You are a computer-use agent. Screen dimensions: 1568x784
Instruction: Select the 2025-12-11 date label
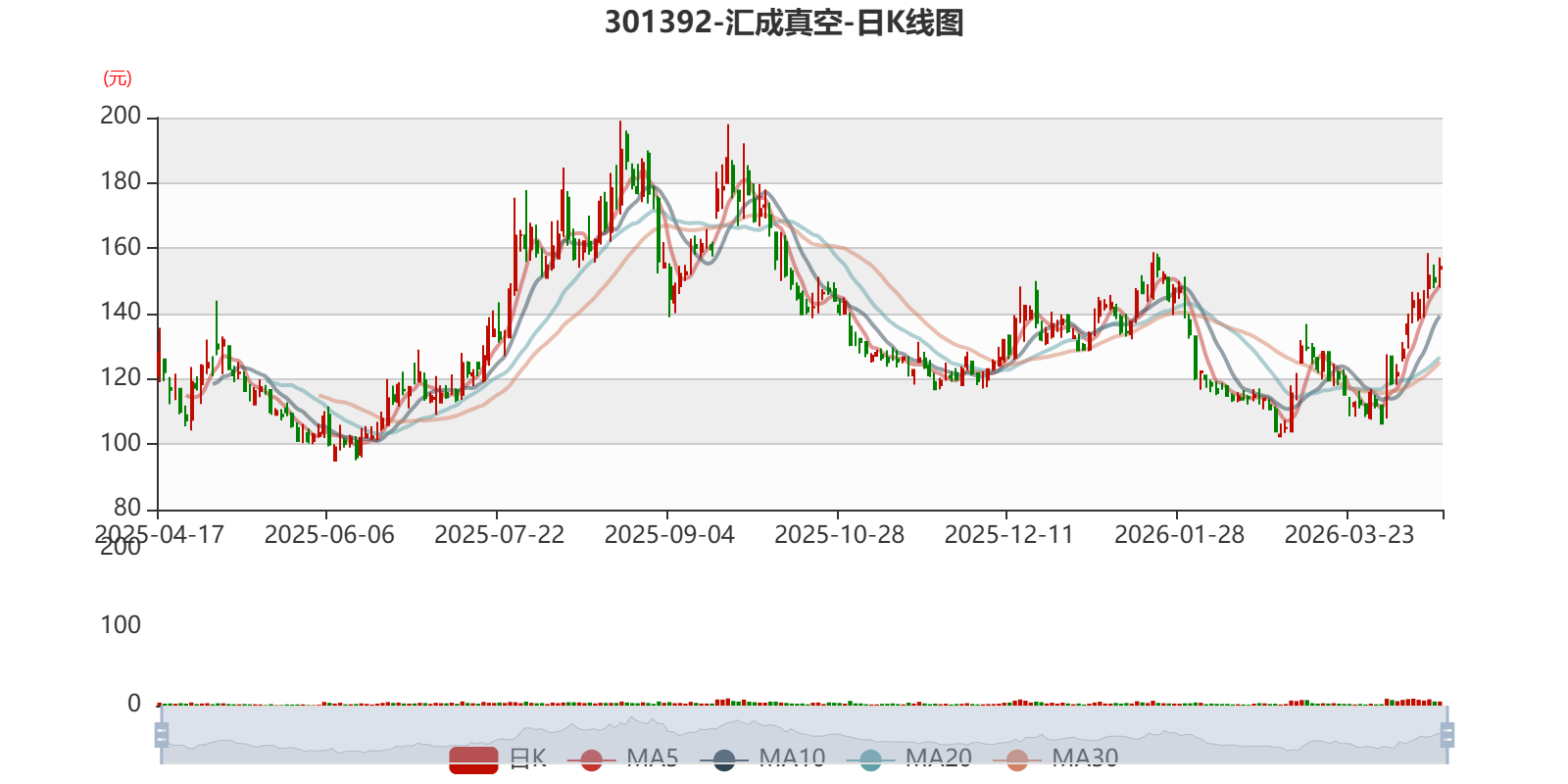click(x=1009, y=535)
